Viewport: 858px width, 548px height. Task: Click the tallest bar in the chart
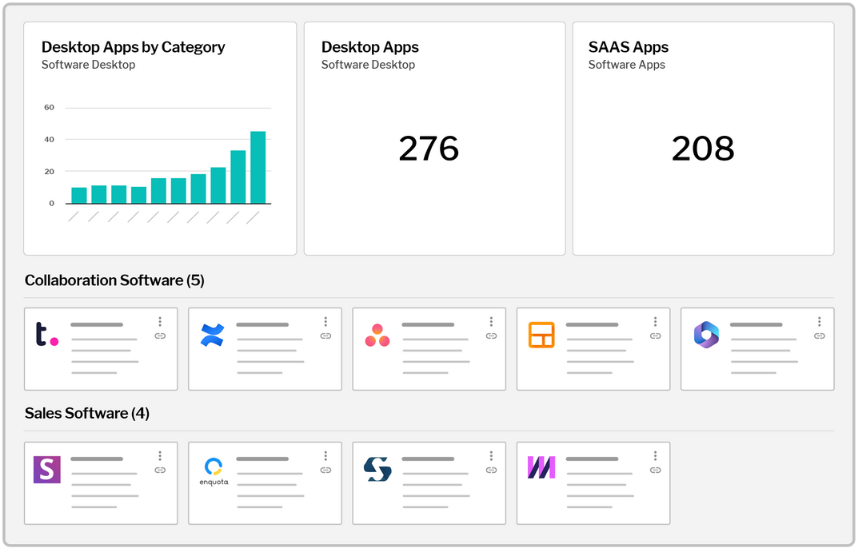pyautogui.click(x=258, y=168)
